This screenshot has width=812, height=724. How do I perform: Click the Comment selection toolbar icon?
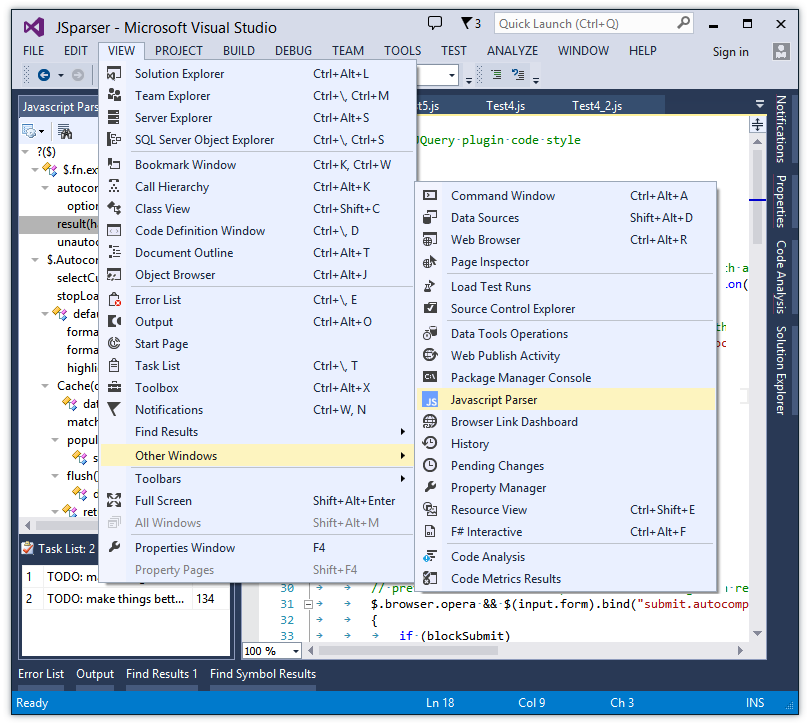518,75
